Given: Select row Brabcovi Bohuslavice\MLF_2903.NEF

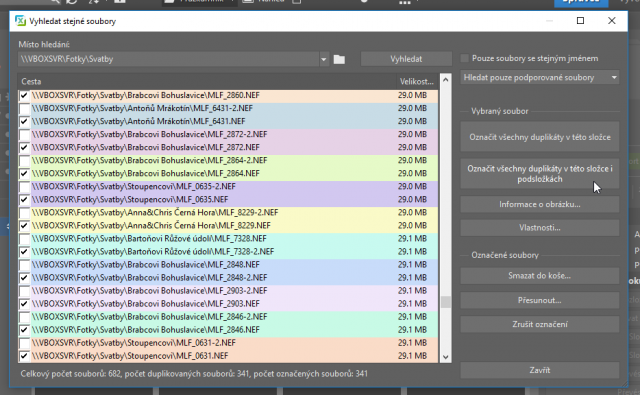Looking at the screenshot, I should pos(228,304).
